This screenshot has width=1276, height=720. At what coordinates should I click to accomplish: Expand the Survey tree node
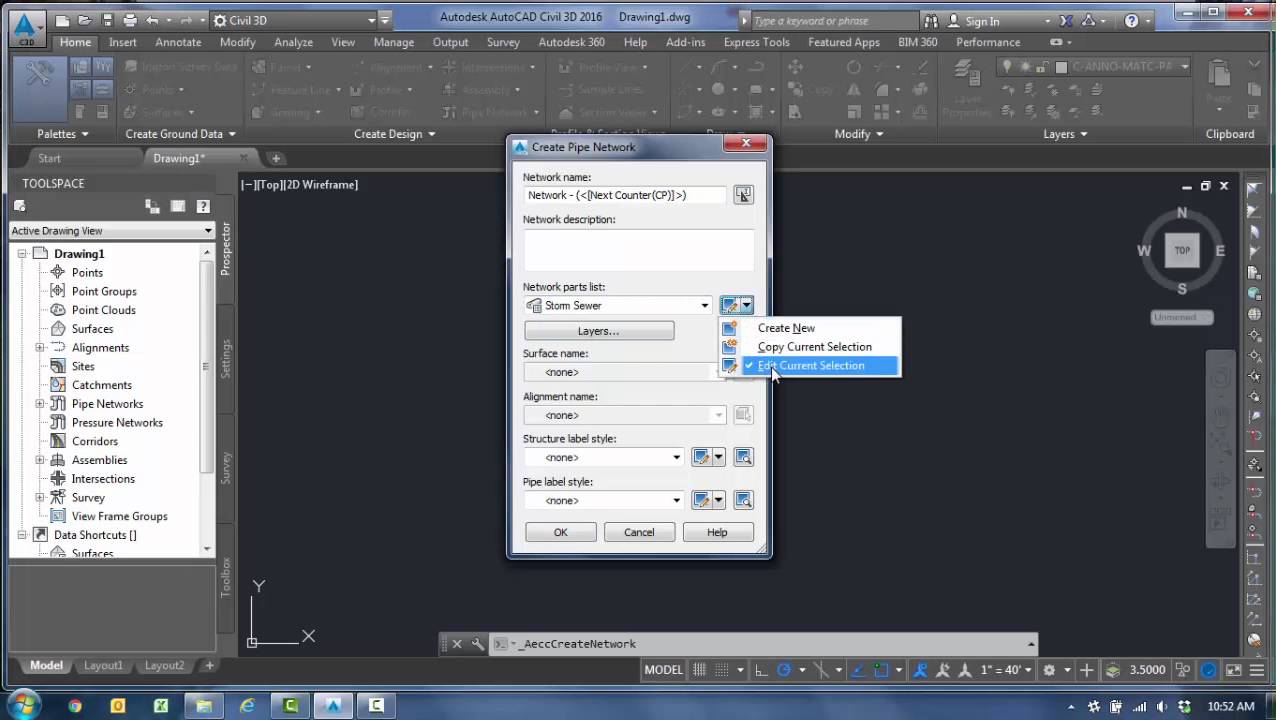40,498
